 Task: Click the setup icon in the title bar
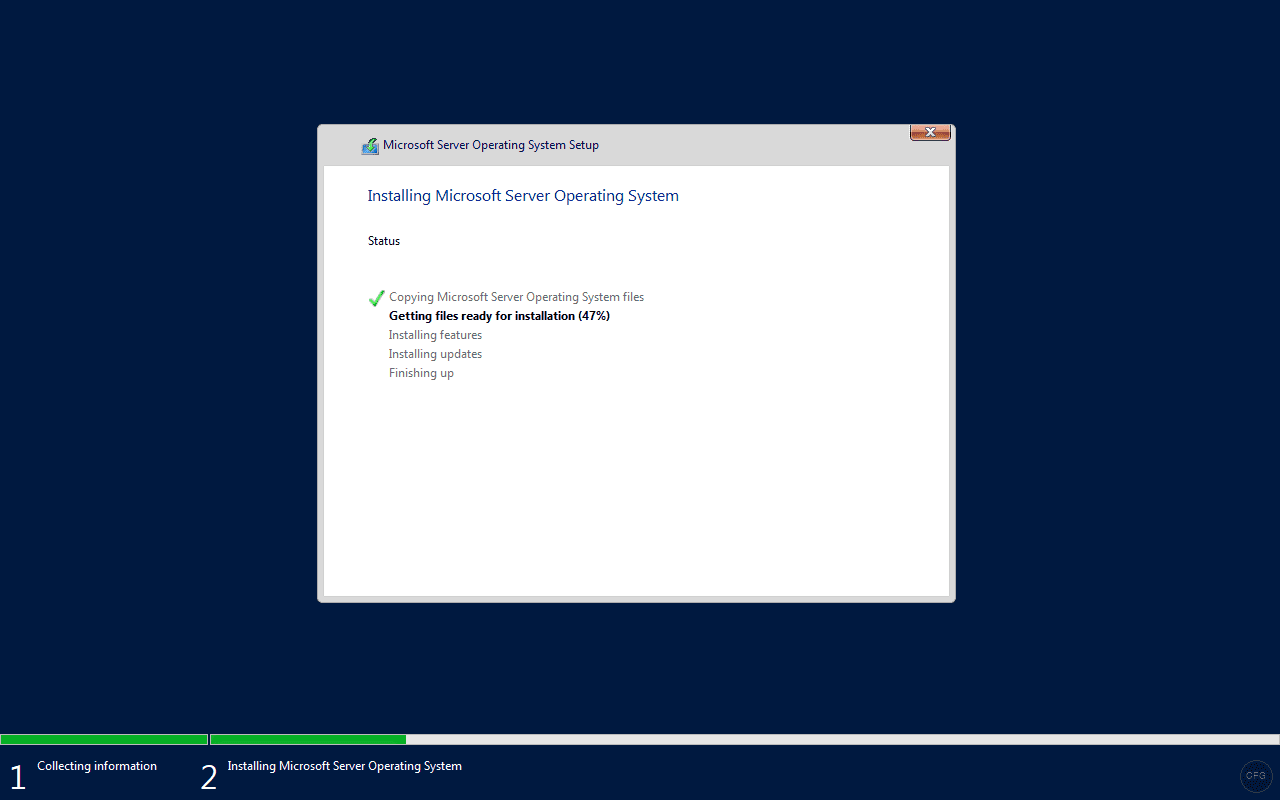pos(370,145)
